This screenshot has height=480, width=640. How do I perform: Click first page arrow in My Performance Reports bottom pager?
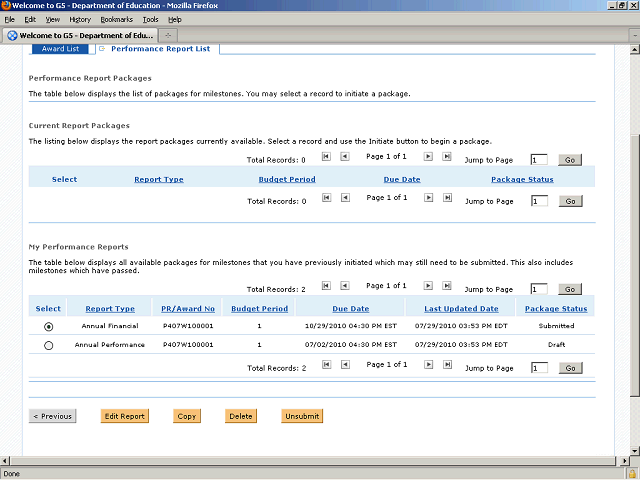[x=326, y=367]
